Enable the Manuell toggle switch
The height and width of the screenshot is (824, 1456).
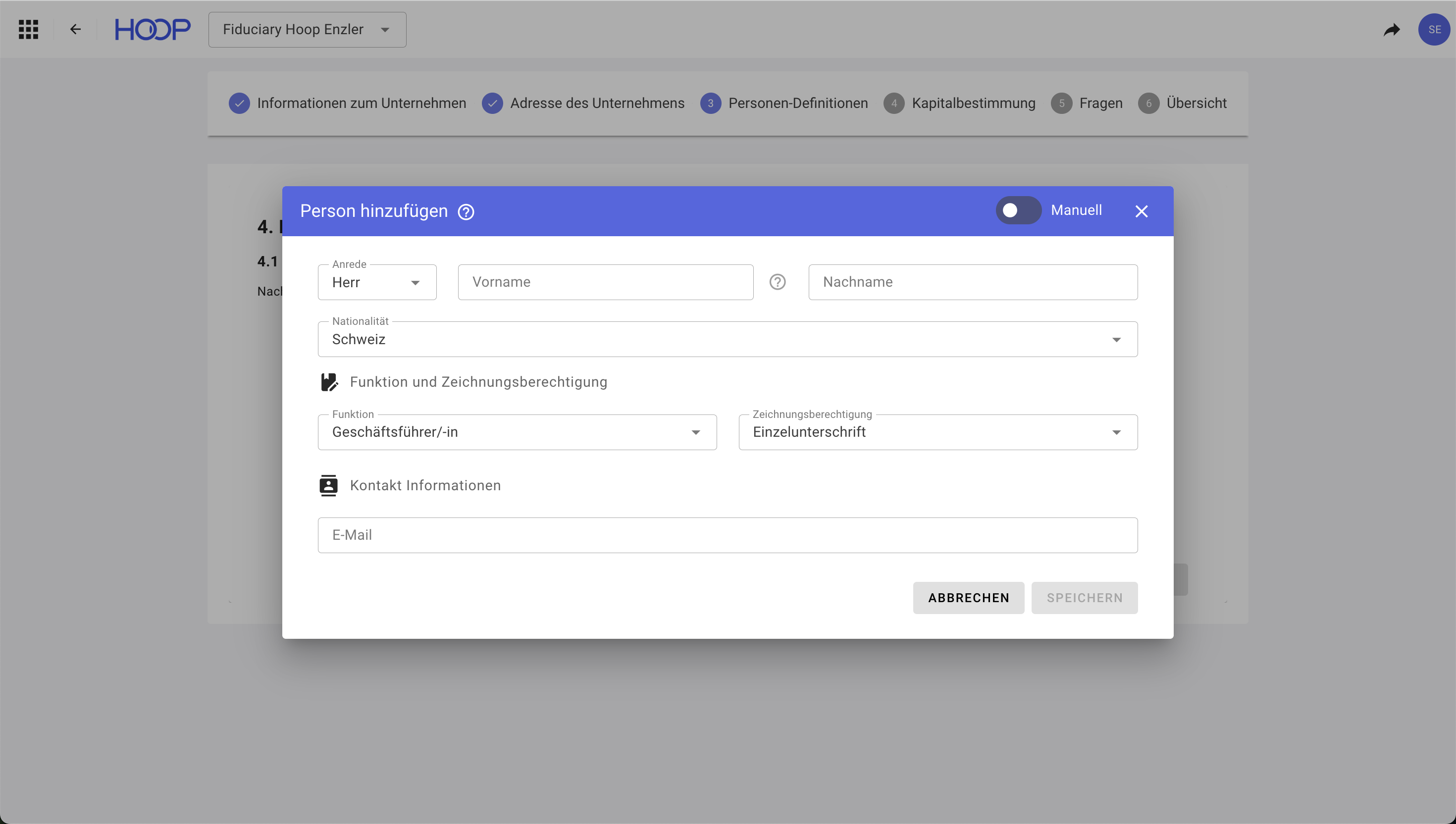click(1018, 210)
